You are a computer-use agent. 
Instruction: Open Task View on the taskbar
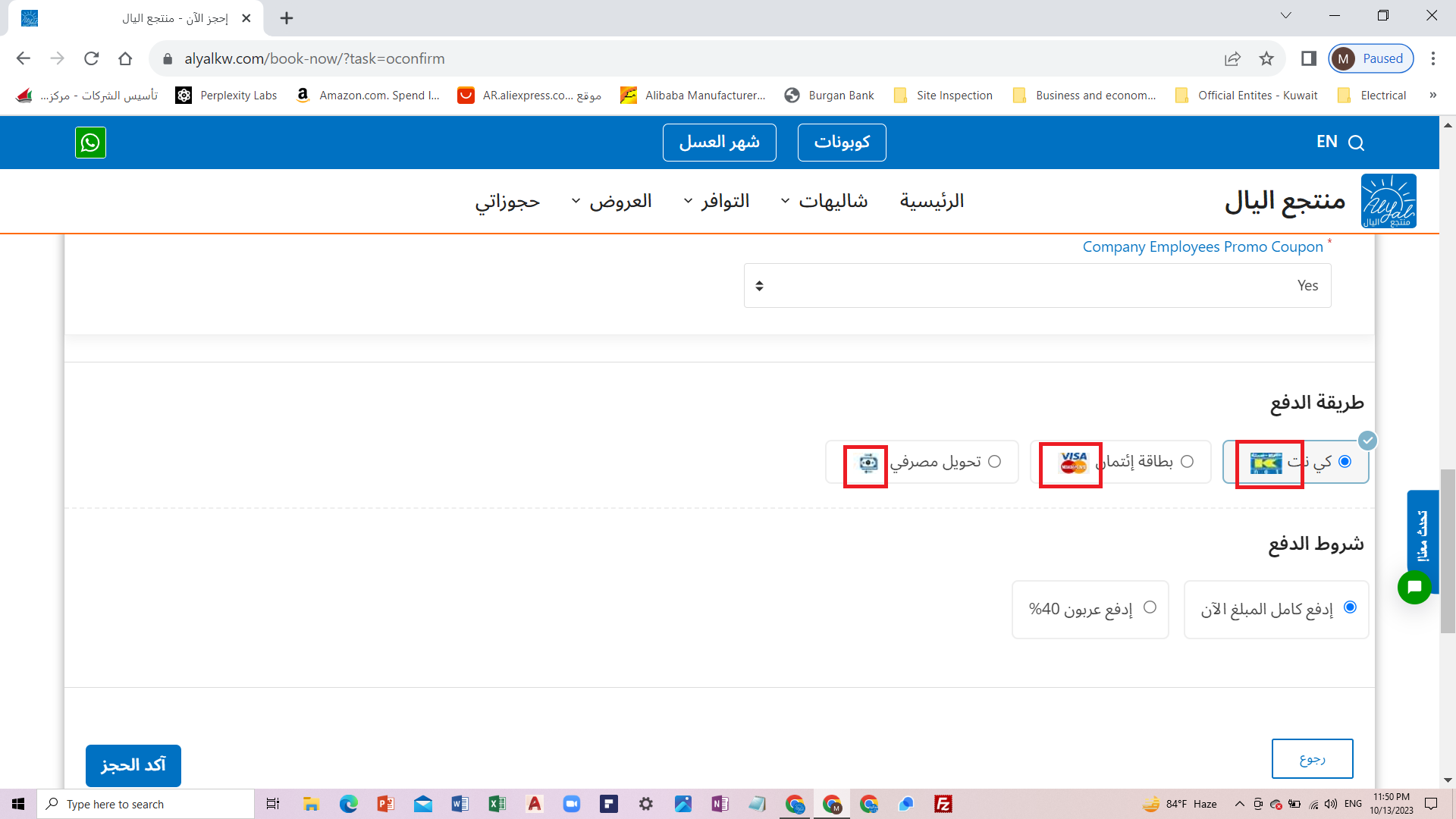(x=273, y=804)
